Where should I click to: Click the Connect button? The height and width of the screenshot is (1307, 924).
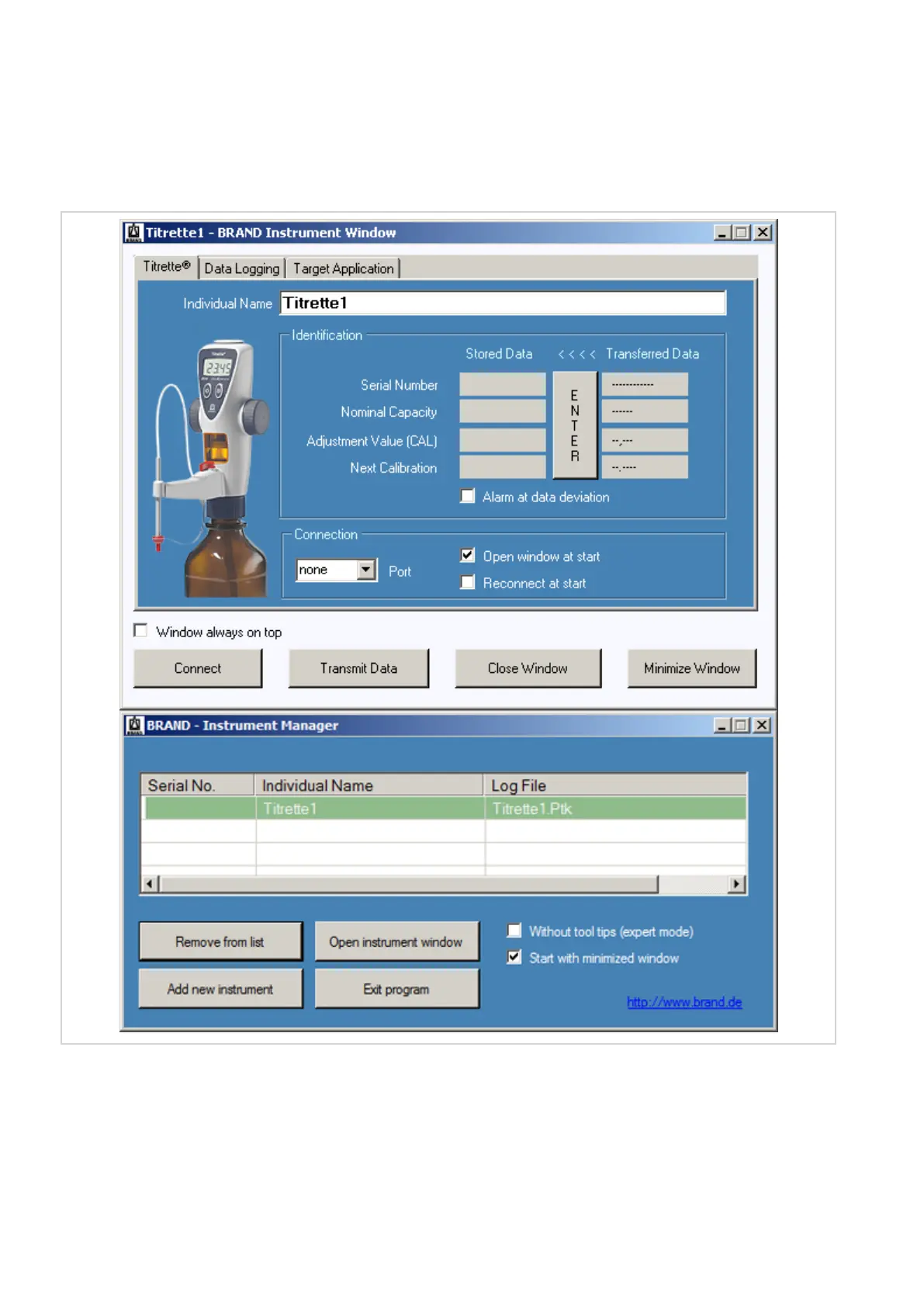tap(198, 668)
